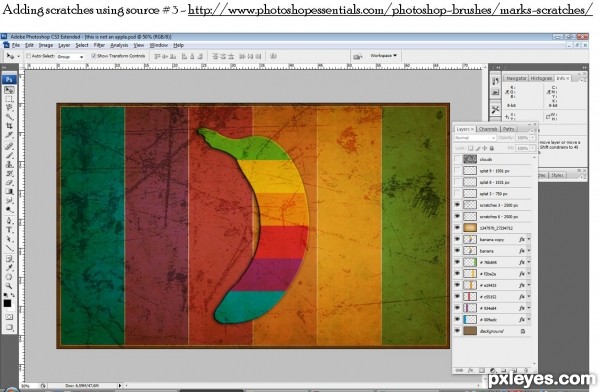Select the Horizontal Type tool
The width and height of the screenshot is (600, 392).
(x=9, y=230)
